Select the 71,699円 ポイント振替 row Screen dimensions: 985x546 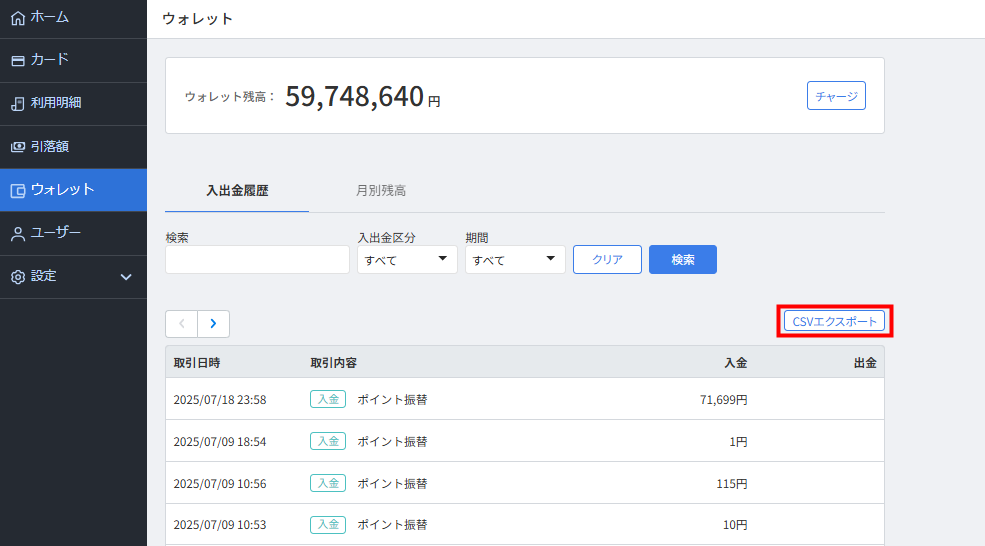coord(525,399)
